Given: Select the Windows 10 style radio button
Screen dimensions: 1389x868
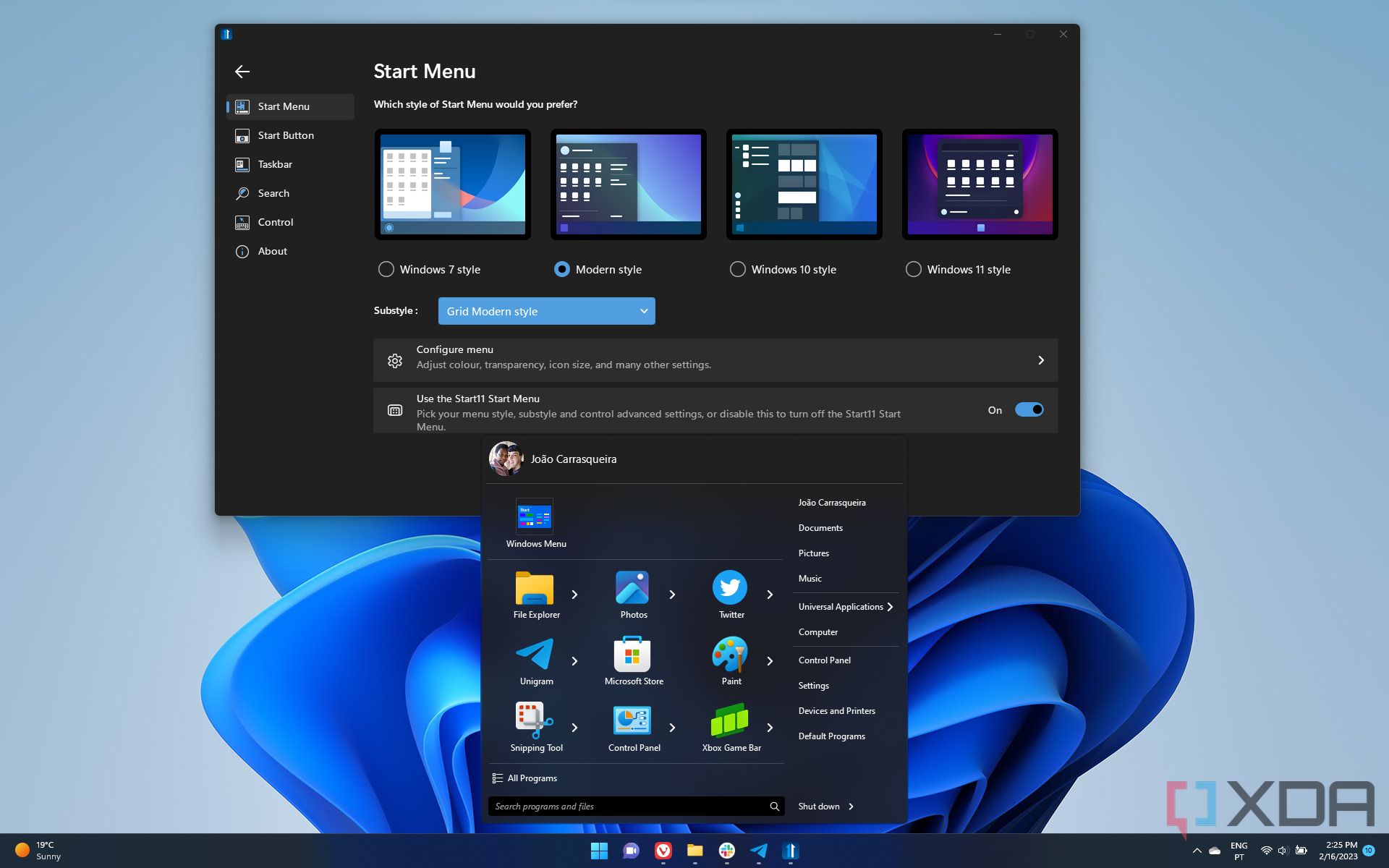Looking at the screenshot, I should point(737,269).
